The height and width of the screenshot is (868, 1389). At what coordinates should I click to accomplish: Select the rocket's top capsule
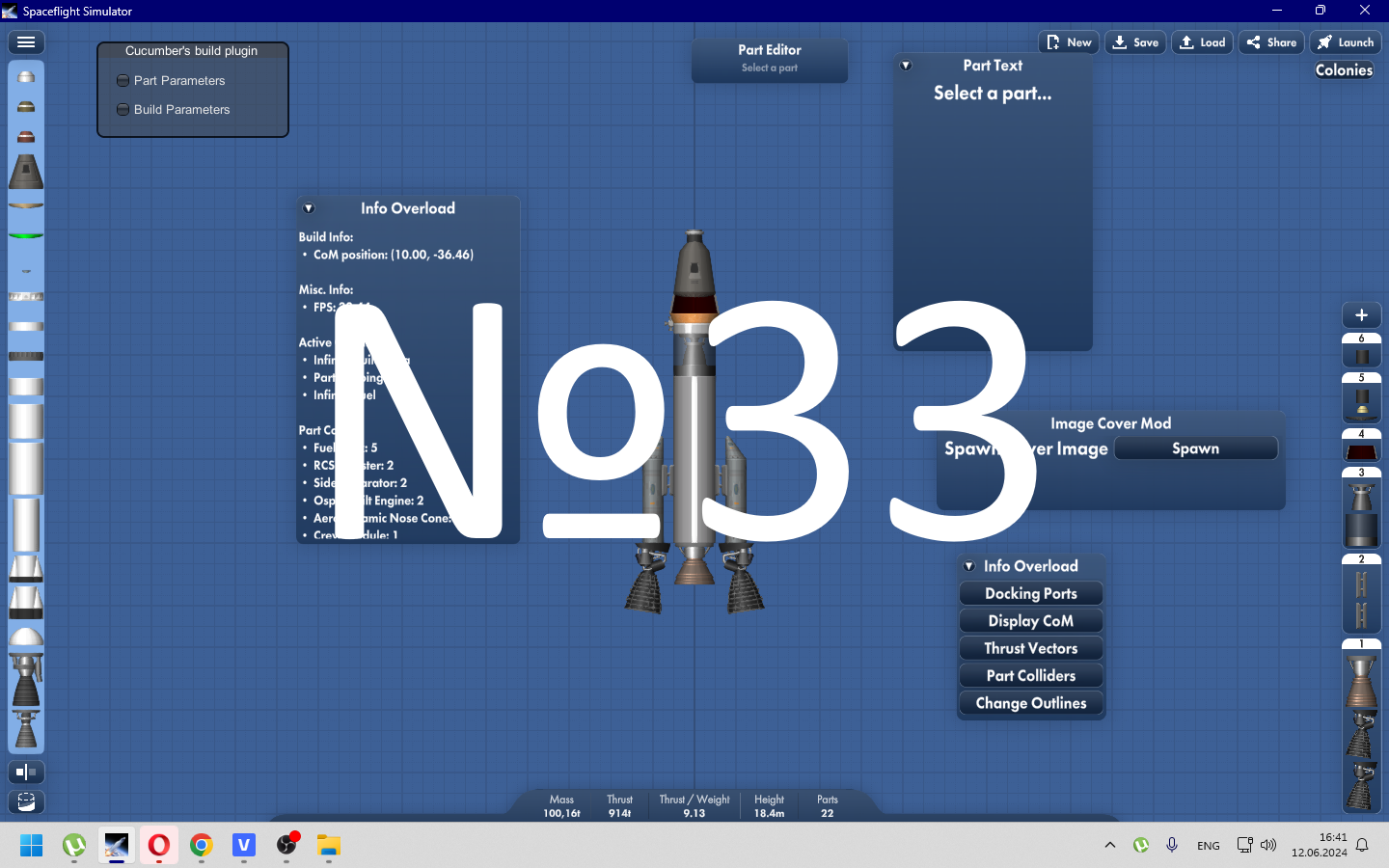pos(694,267)
